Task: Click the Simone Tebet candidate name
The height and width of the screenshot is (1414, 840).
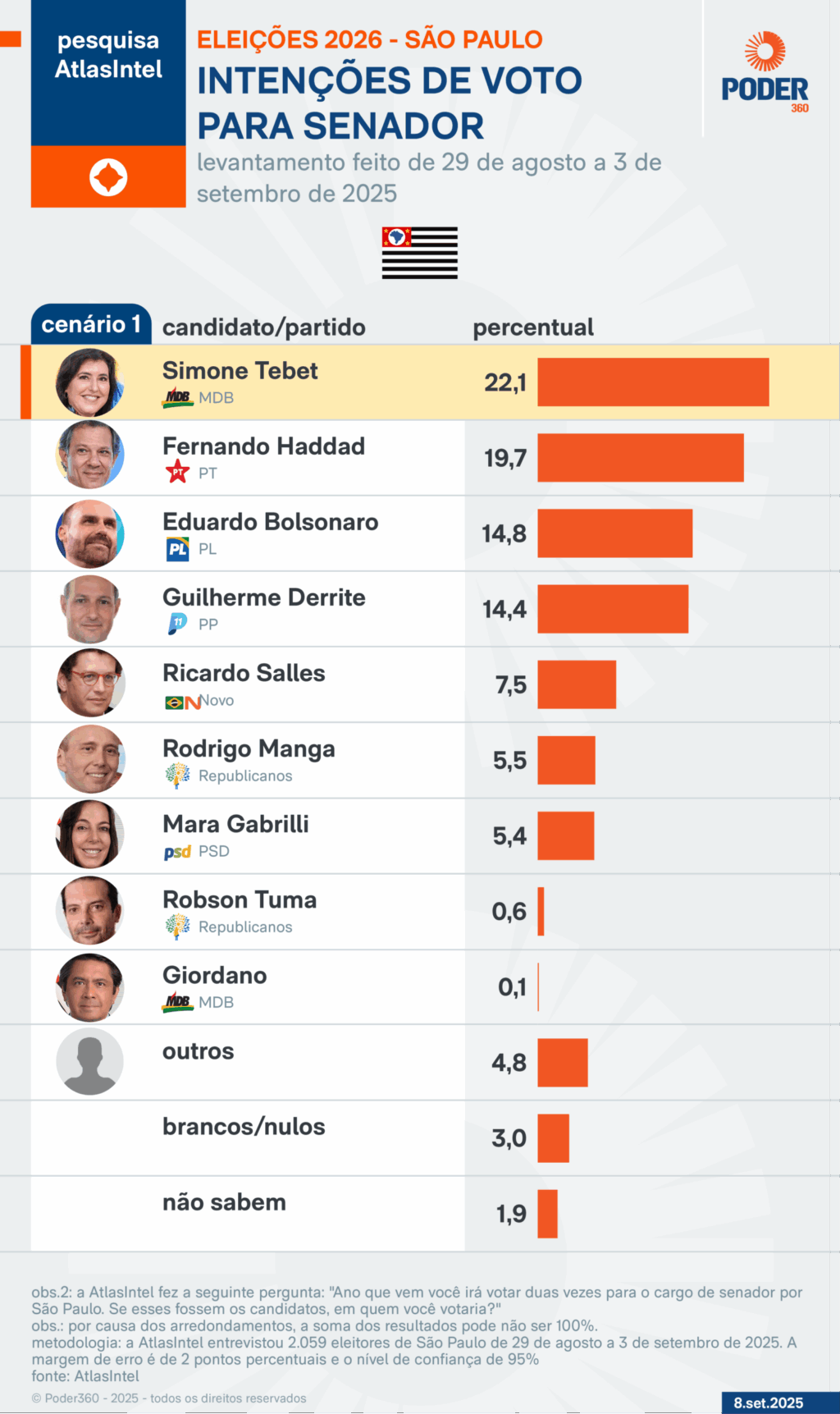Action: [240, 371]
